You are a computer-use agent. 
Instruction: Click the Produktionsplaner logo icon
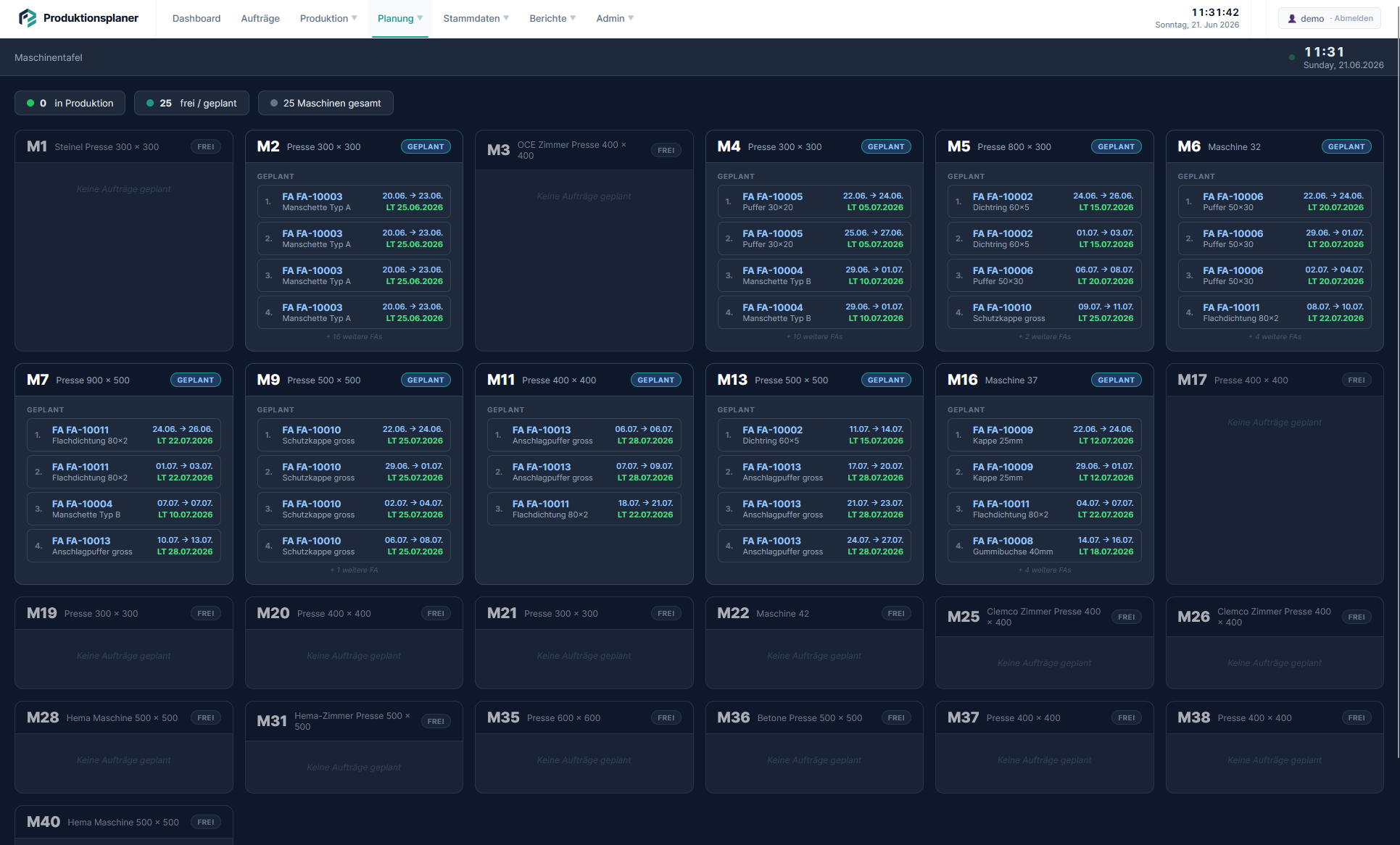(x=28, y=18)
